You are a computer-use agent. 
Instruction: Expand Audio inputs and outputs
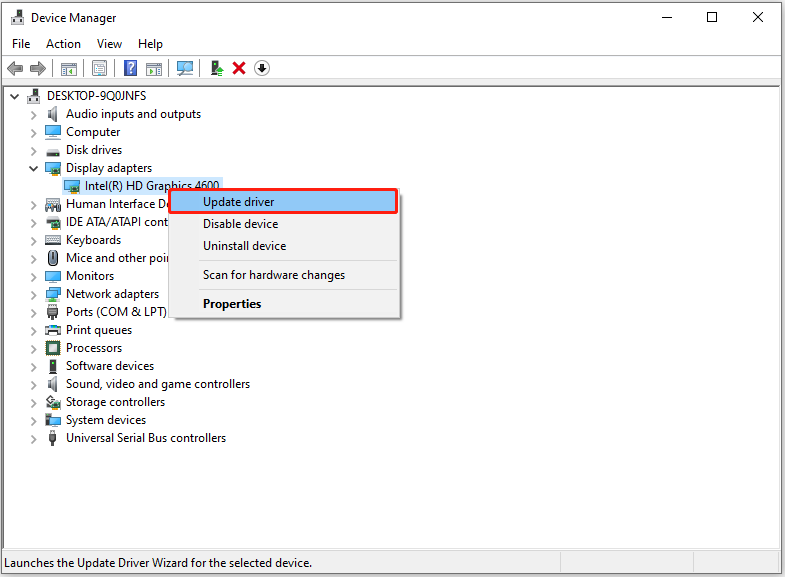pos(34,115)
